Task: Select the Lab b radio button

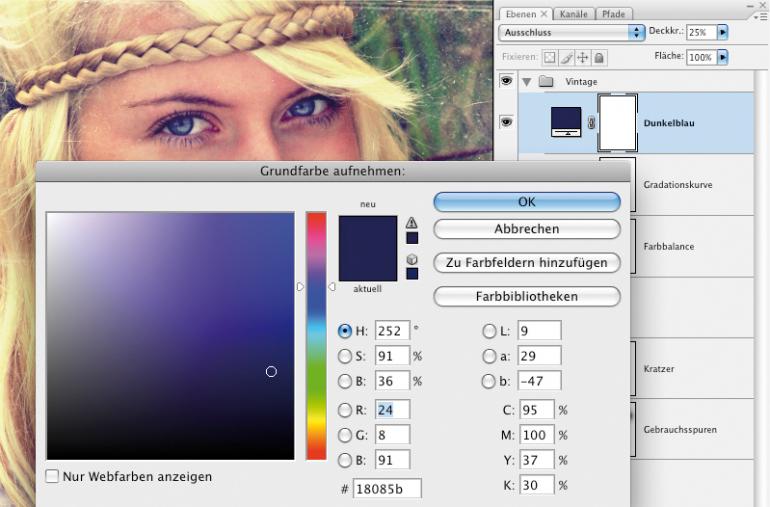Action: (489, 381)
